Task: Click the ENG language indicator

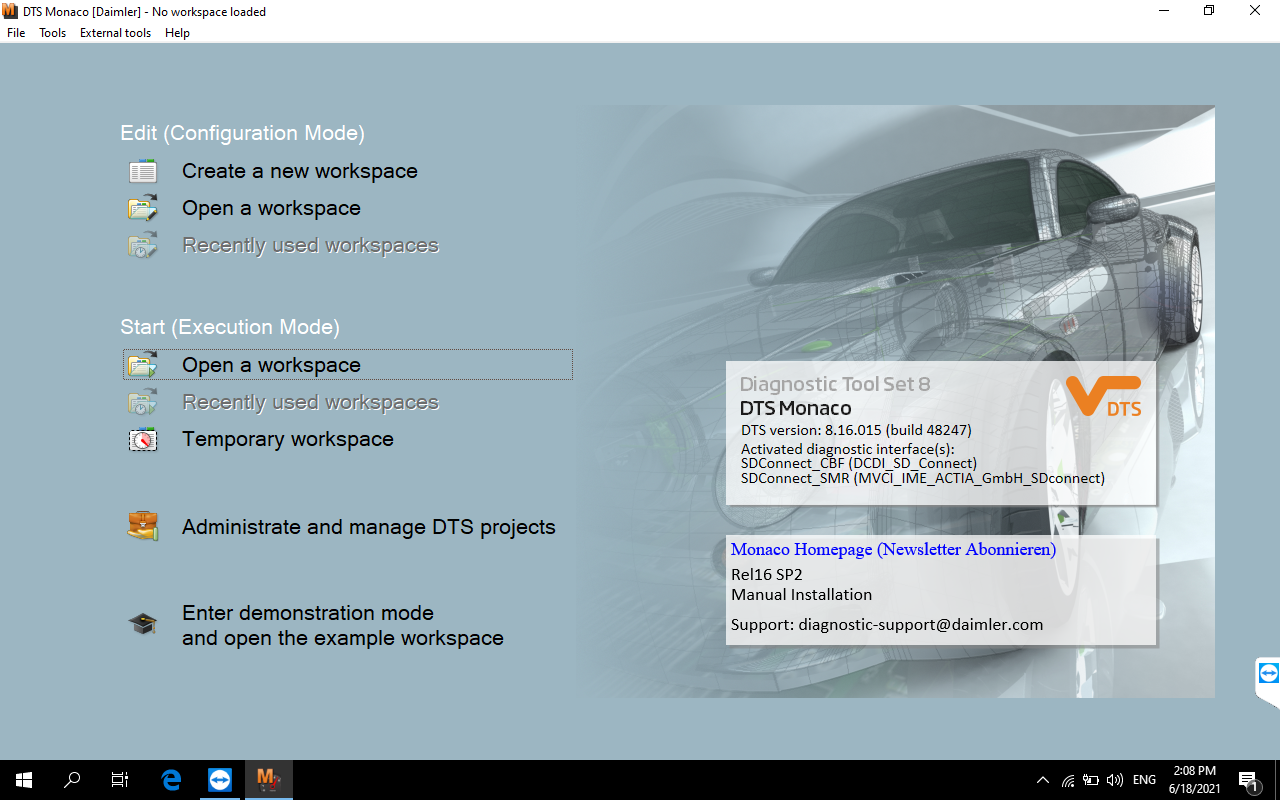Action: (x=1145, y=780)
